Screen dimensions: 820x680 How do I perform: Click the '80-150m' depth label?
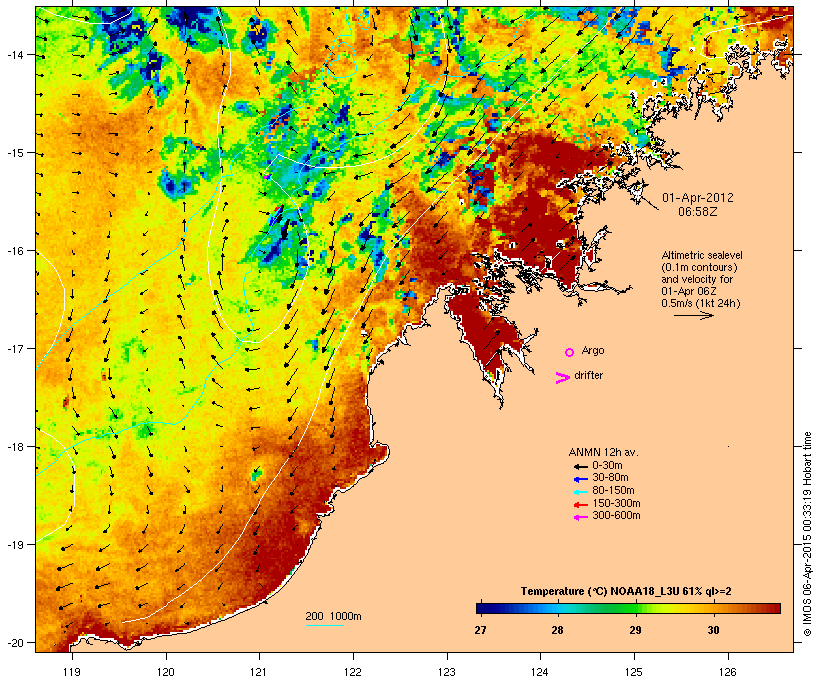point(613,491)
